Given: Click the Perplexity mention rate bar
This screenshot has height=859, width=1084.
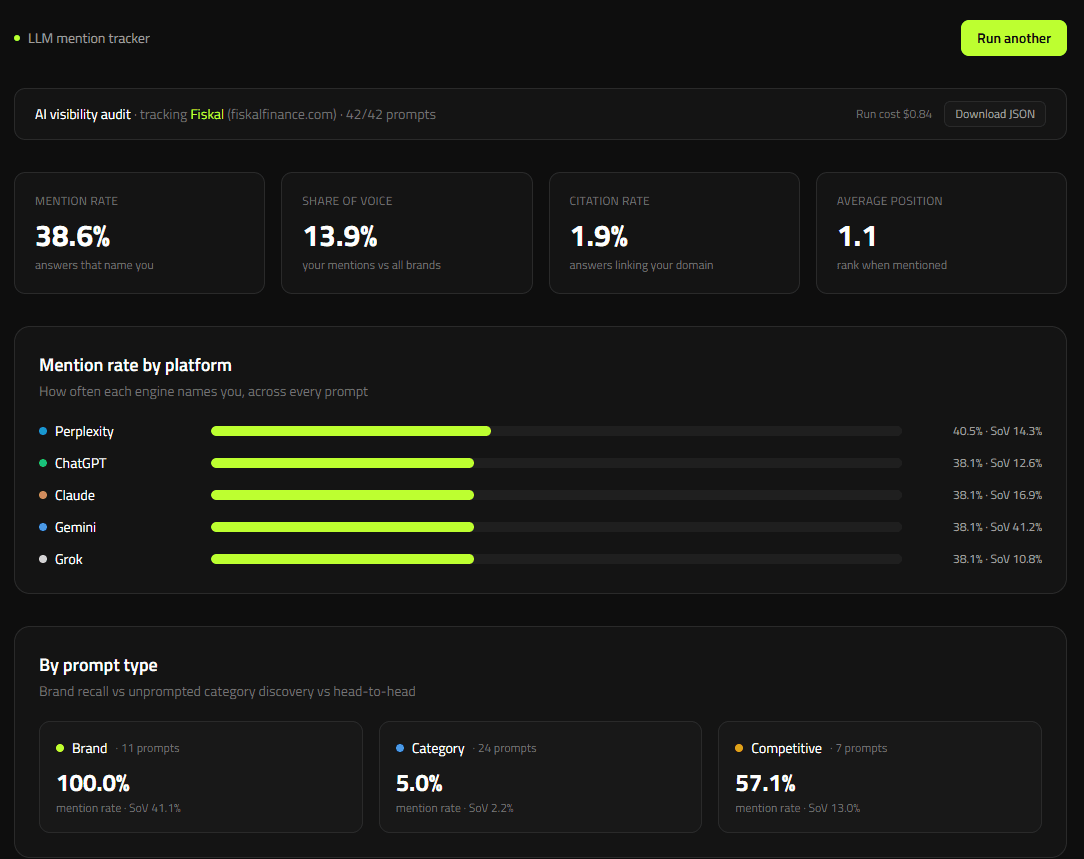Looking at the screenshot, I should [556, 431].
